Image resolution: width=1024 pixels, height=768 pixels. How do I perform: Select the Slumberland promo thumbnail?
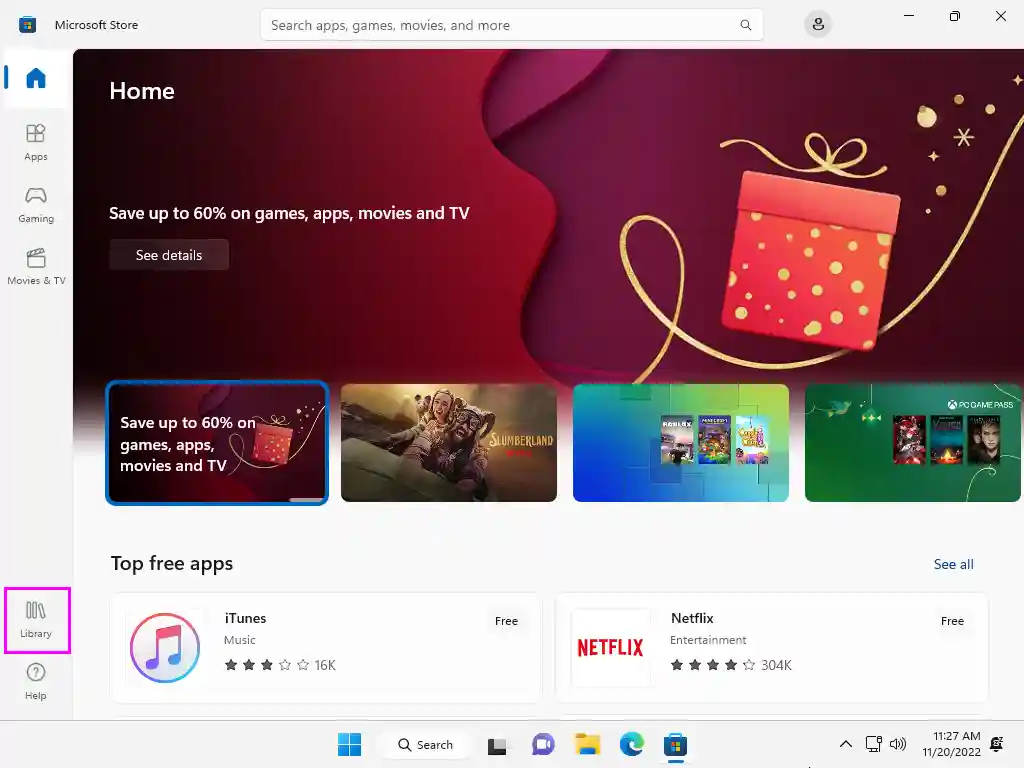coord(449,443)
